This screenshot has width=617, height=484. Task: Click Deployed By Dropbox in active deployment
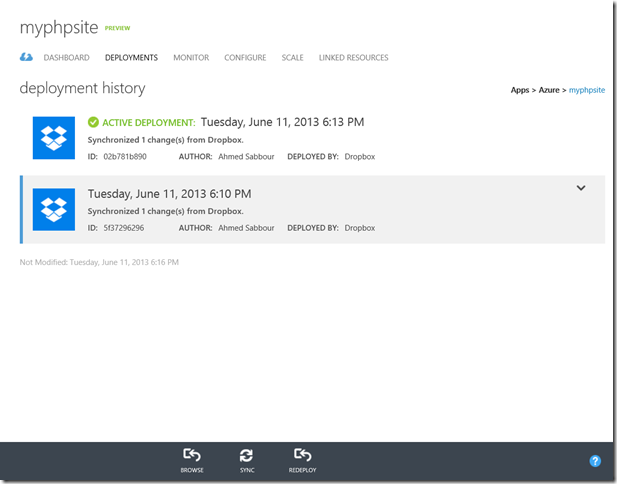[x=331, y=157]
